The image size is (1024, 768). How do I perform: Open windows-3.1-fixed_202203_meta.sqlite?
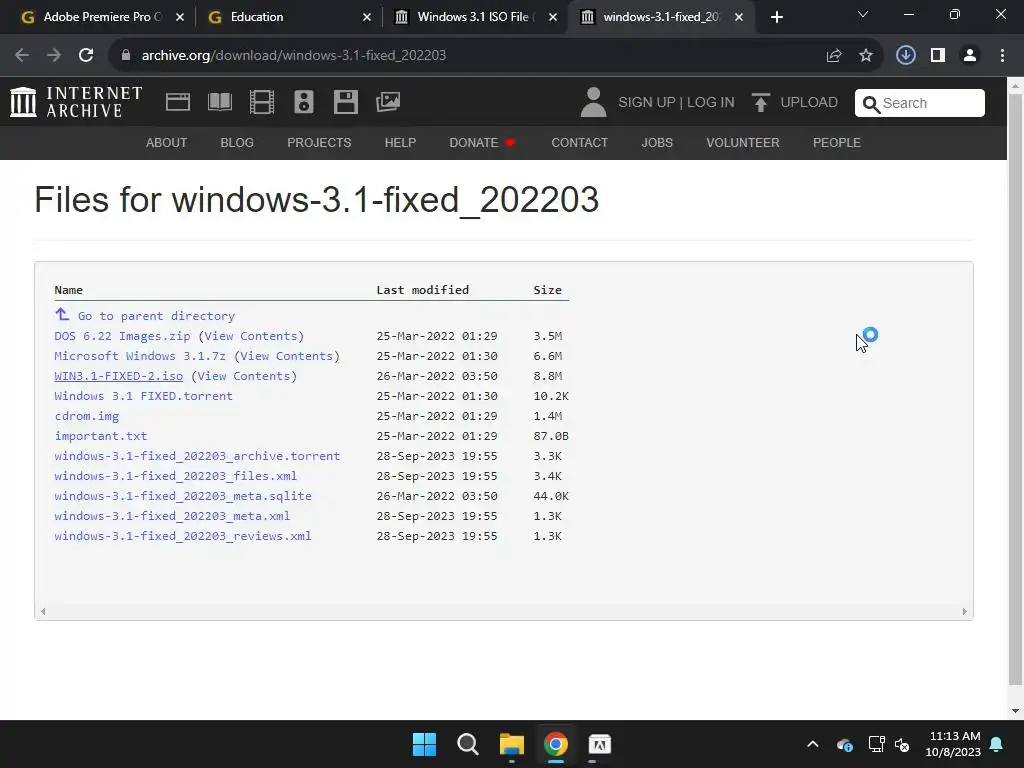point(183,496)
